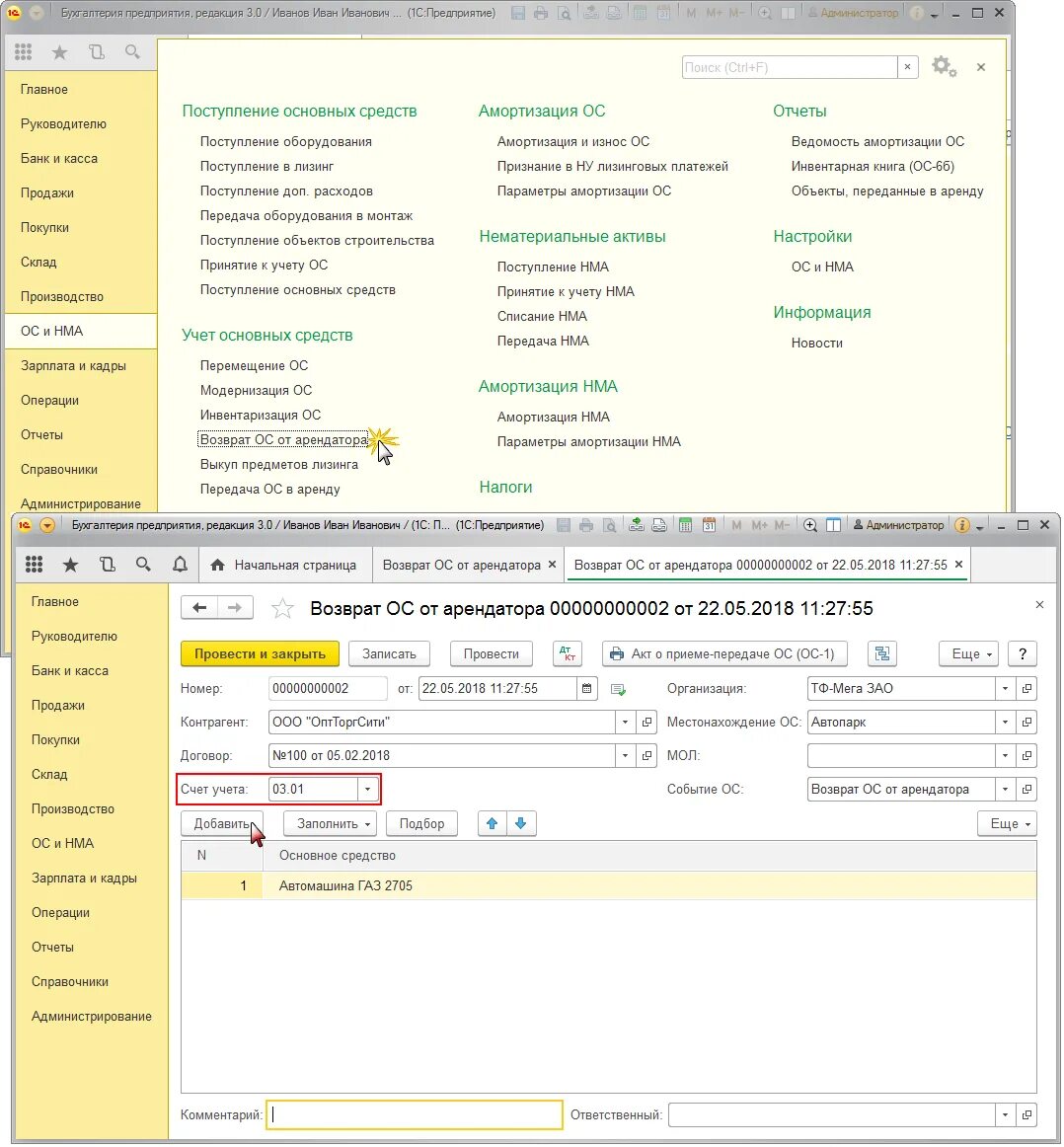Open Контрагент card icon
This screenshot has height=1147, width=1064.
[646, 722]
